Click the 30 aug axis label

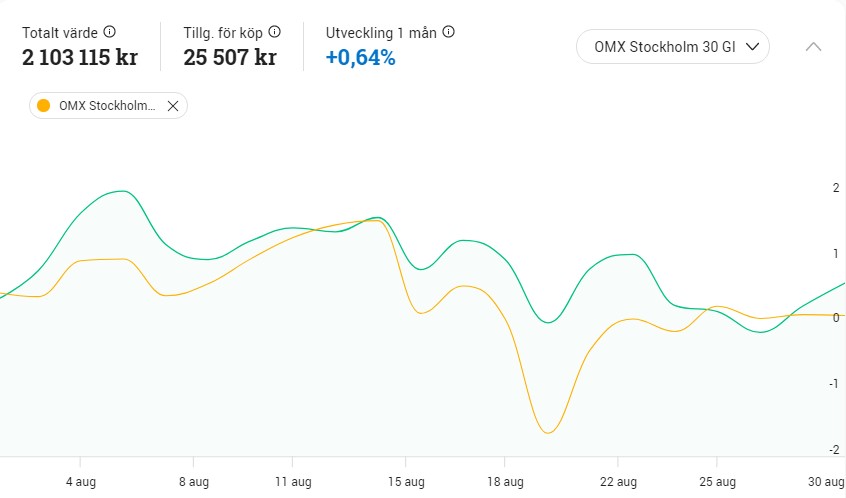pos(825,481)
